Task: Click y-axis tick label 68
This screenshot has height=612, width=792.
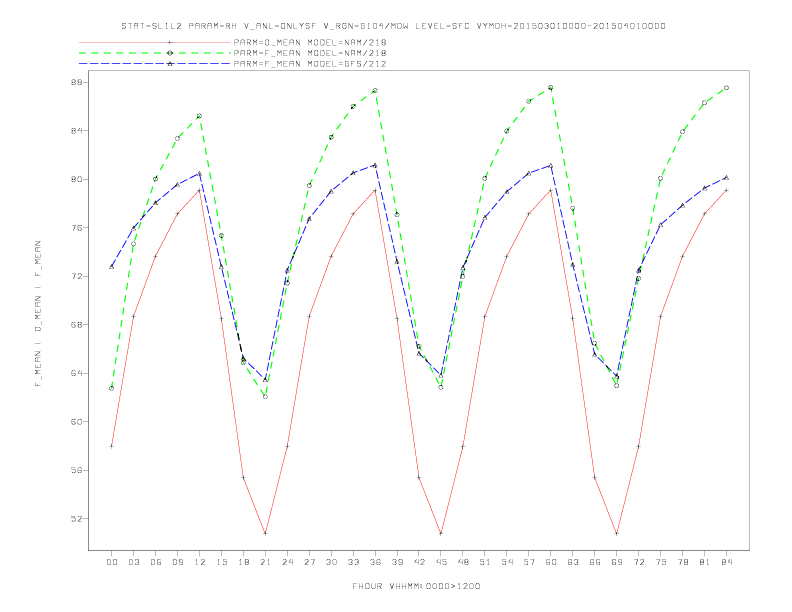Action: click(x=77, y=325)
